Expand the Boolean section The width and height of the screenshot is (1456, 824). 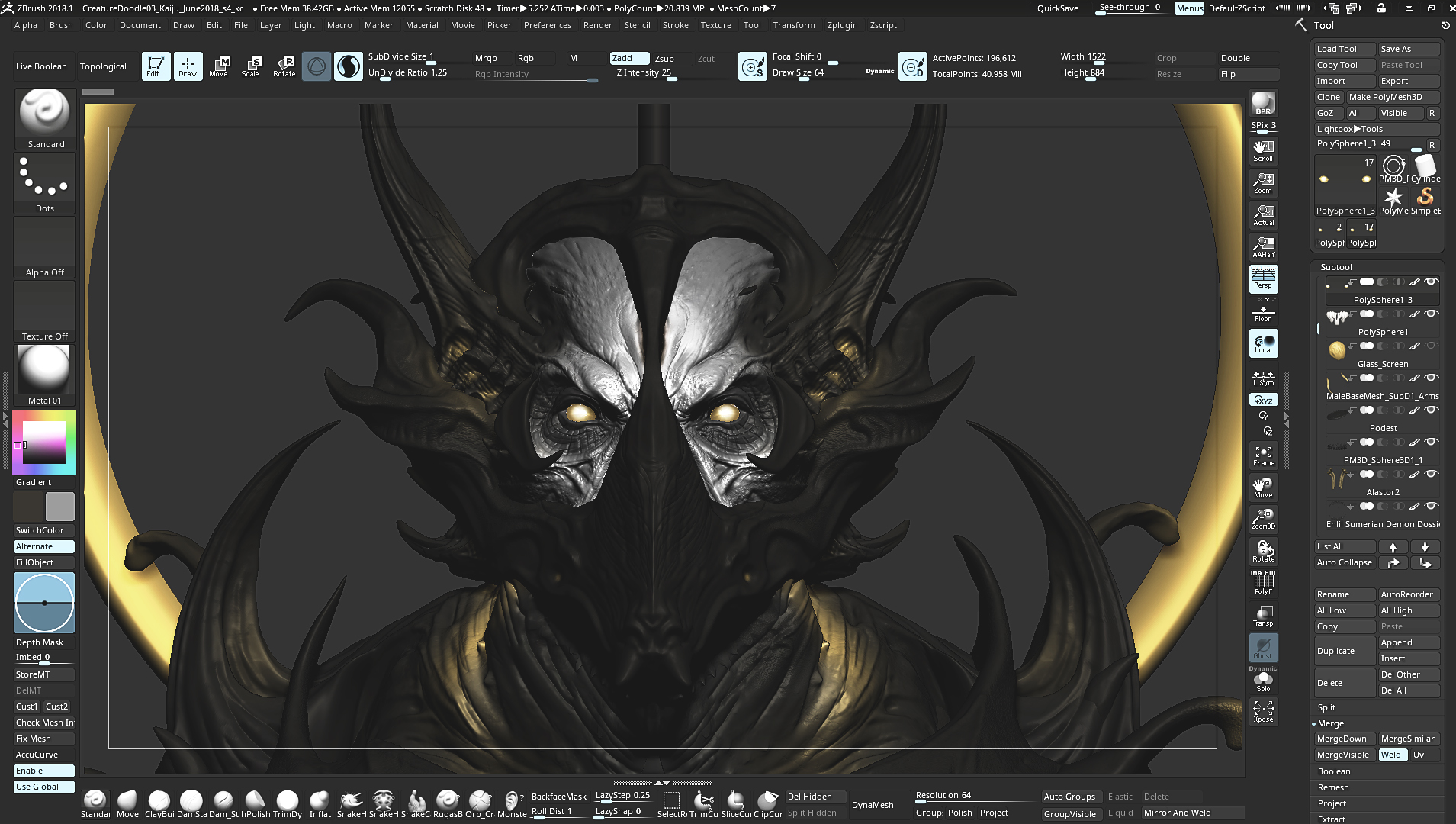[x=1334, y=771]
